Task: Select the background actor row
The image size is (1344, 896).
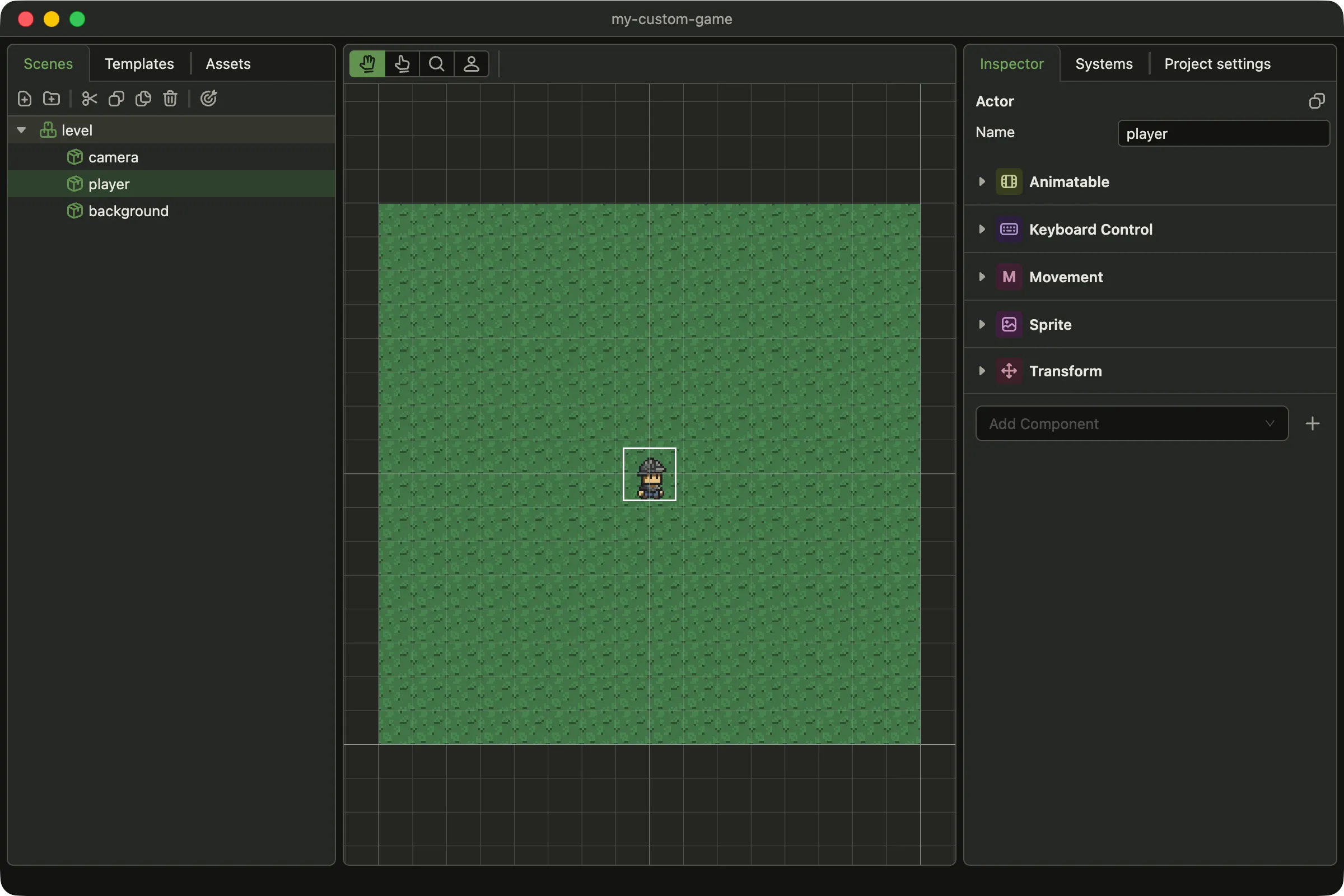Action: [x=171, y=211]
